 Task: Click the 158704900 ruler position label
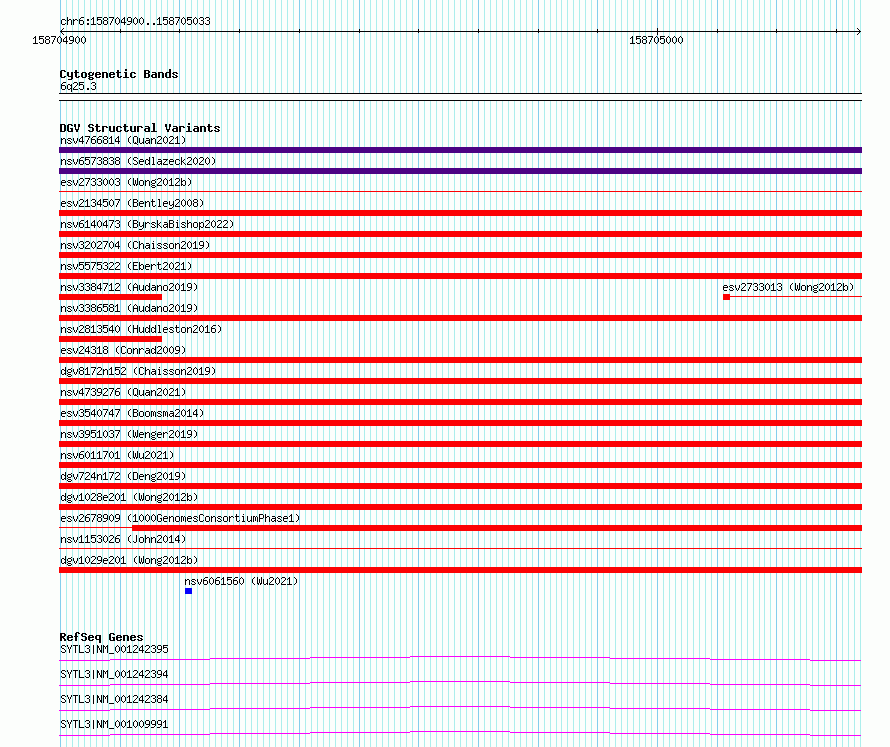point(60,40)
